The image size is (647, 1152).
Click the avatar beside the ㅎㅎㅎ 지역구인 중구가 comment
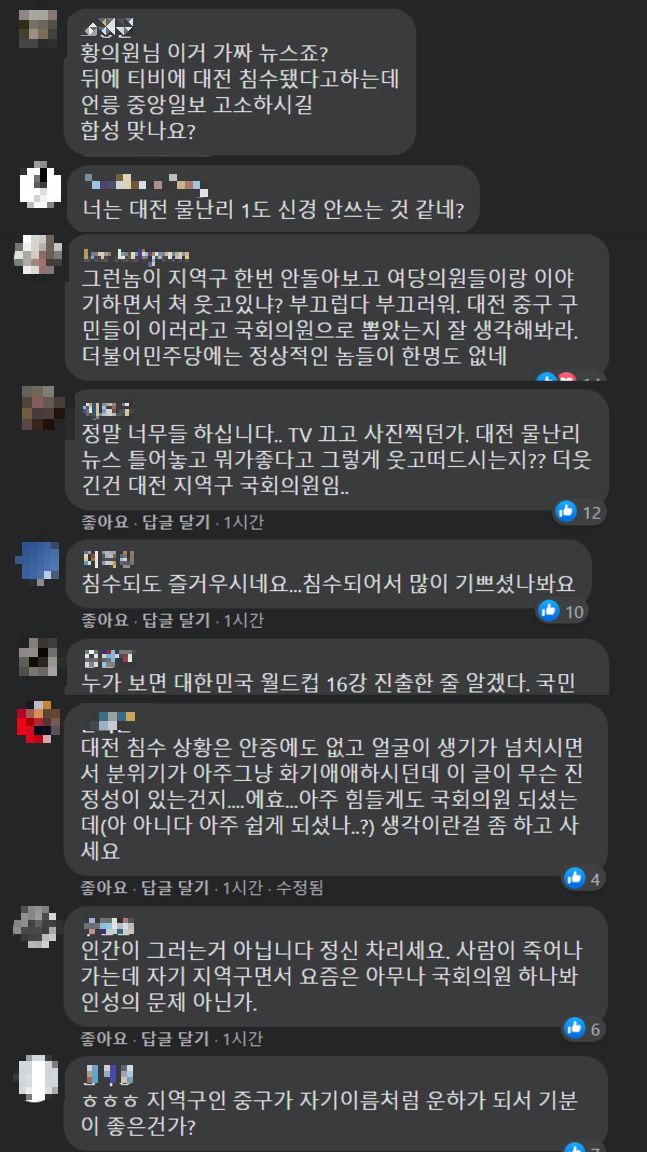click(x=38, y=1078)
